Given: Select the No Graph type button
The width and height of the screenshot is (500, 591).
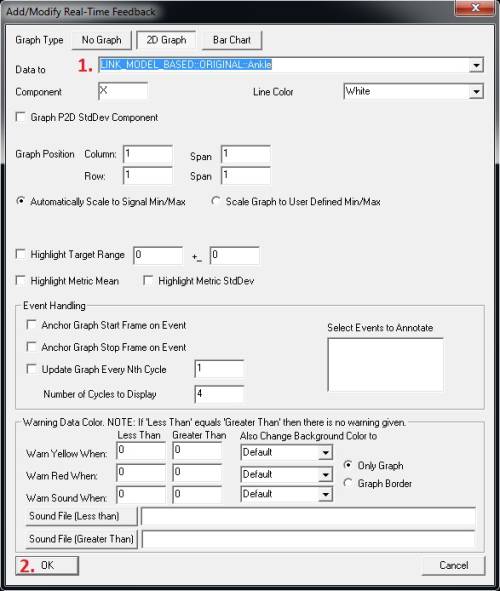Looking at the screenshot, I should (101, 40).
